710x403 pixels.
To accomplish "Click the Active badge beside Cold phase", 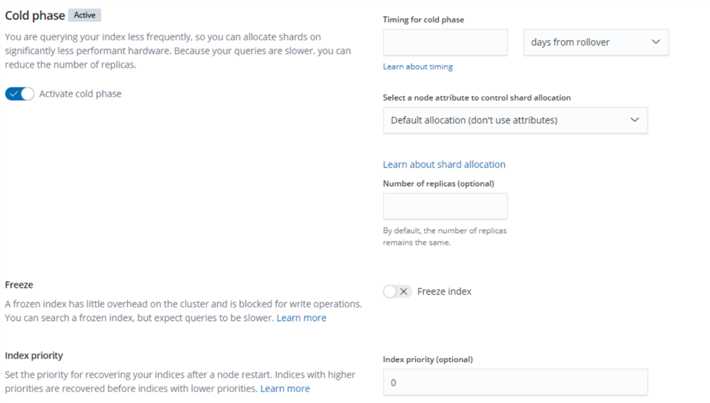I will [x=85, y=15].
